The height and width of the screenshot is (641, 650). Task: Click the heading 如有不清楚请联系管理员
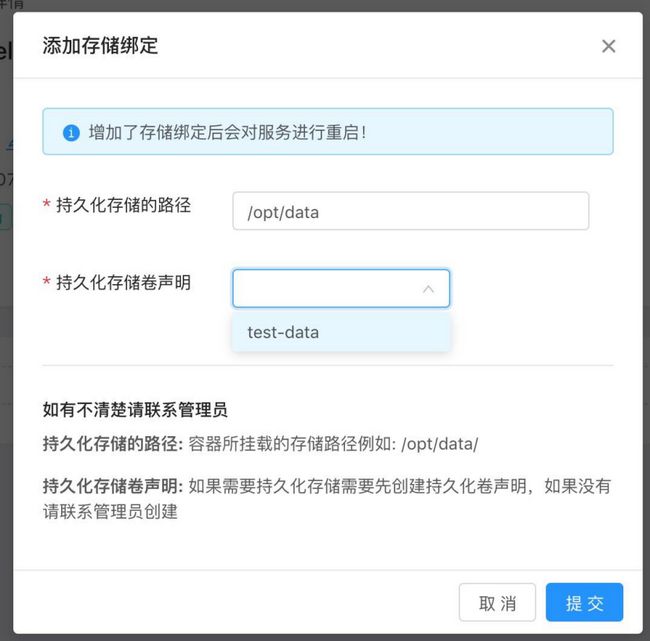[x=135, y=410]
